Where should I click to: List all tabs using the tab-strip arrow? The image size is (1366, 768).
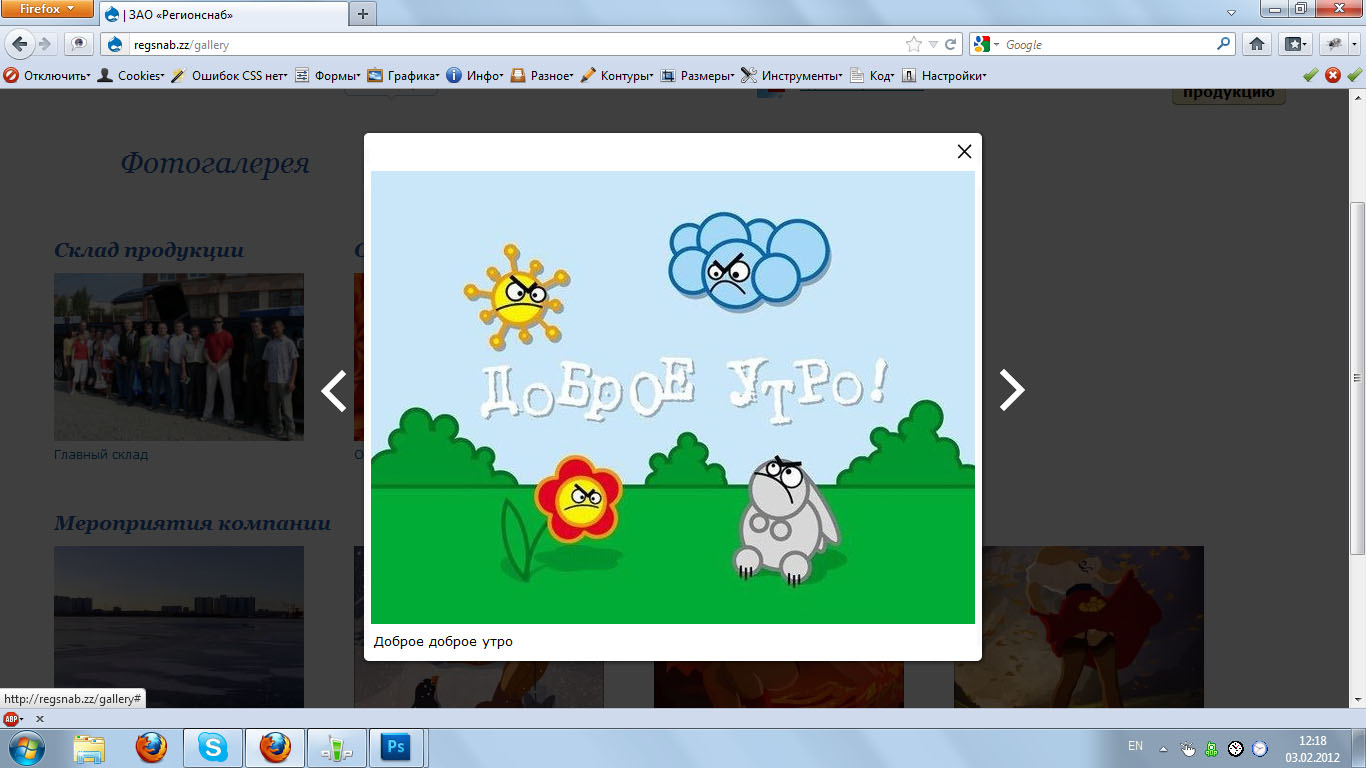click(1231, 13)
